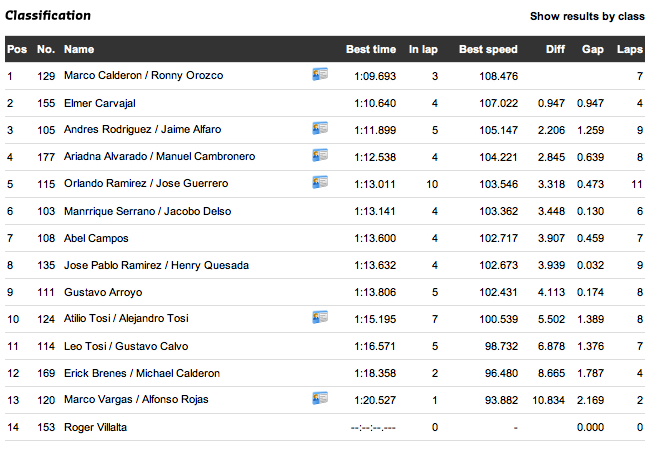This screenshot has width=659, height=458.
Task: Select Abel Campos row name
Action: [96, 238]
